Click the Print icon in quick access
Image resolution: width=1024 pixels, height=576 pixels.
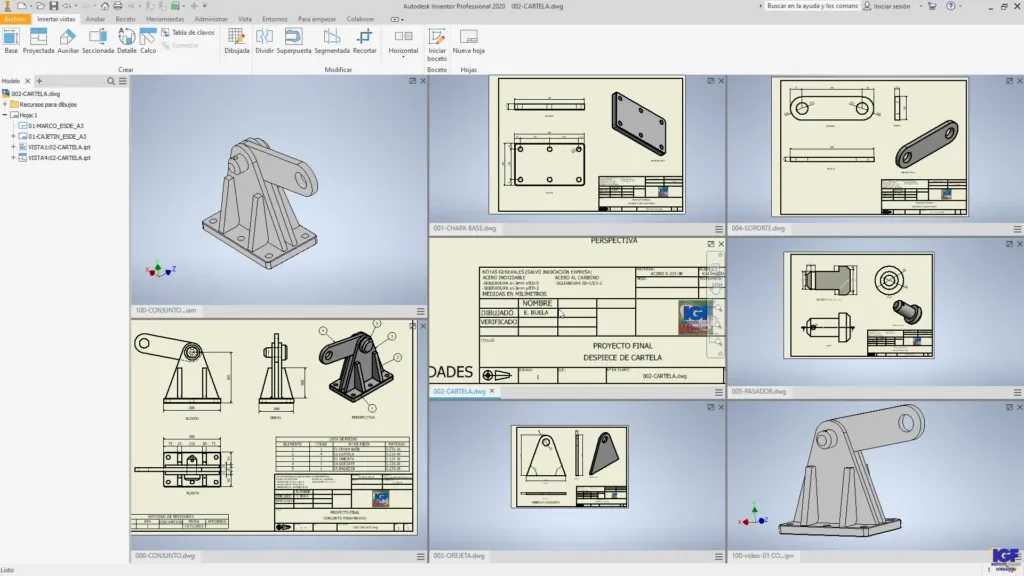click(x=118, y=6)
